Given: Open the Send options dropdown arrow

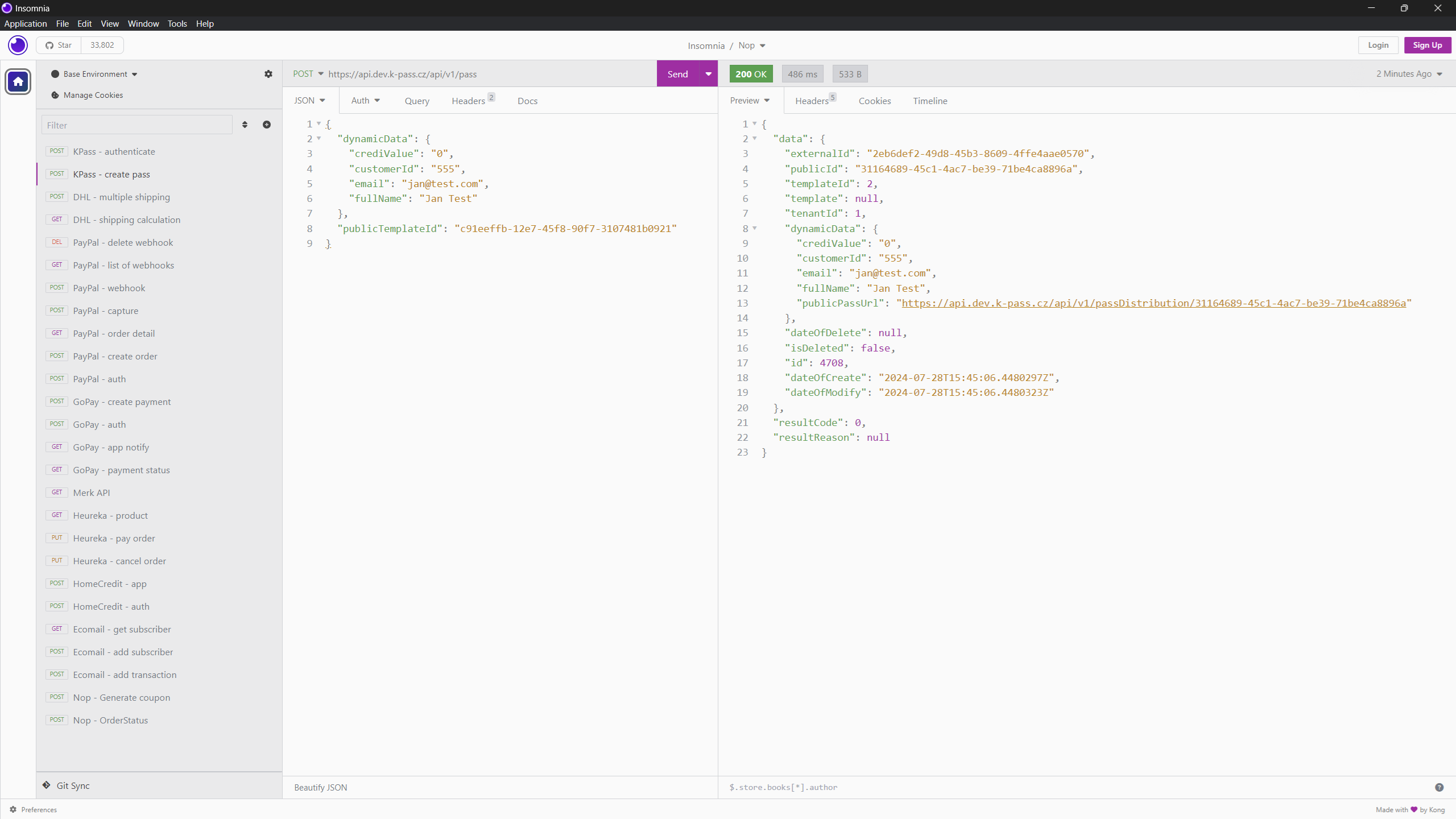Looking at the screenshot, I should [x=708, y=74].
